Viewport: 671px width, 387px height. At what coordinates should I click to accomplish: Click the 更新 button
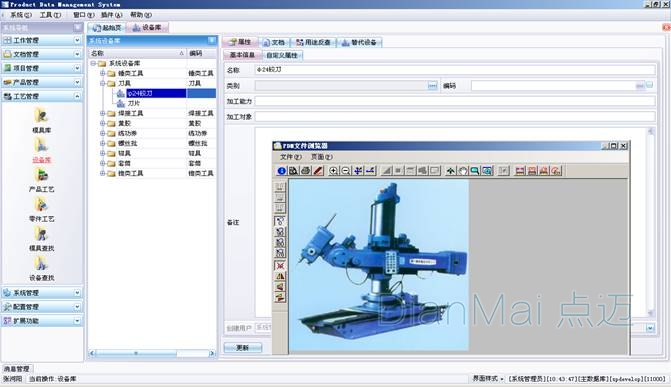point(243,348)
